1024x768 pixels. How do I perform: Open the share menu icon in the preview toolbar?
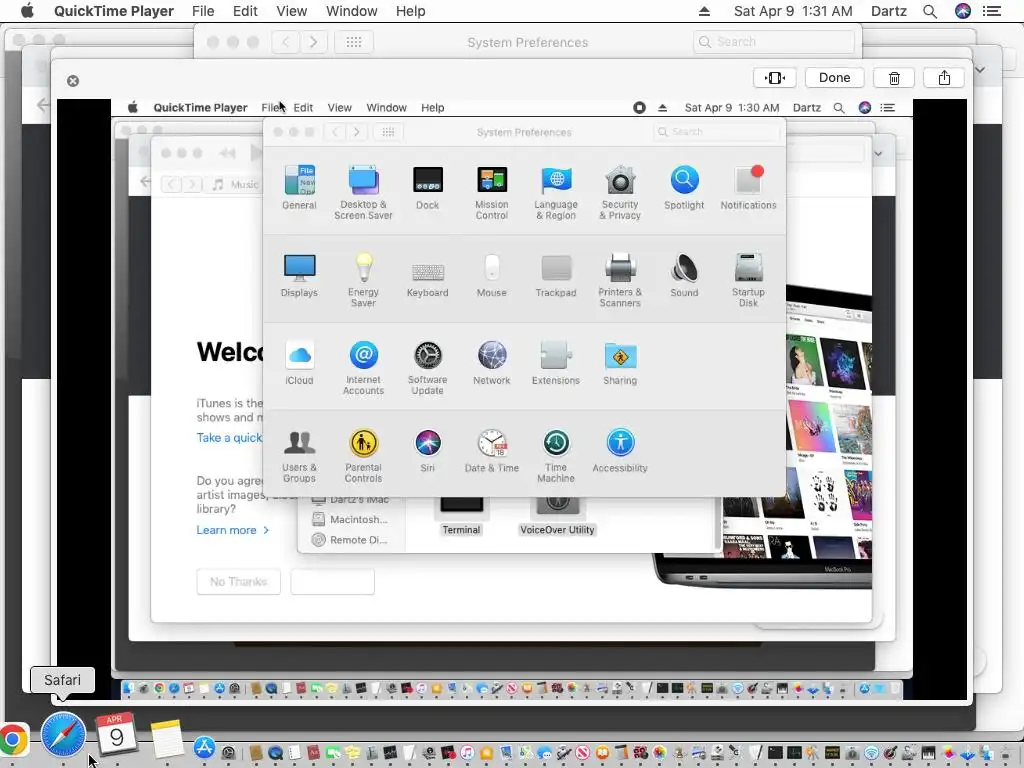point(944,78)
